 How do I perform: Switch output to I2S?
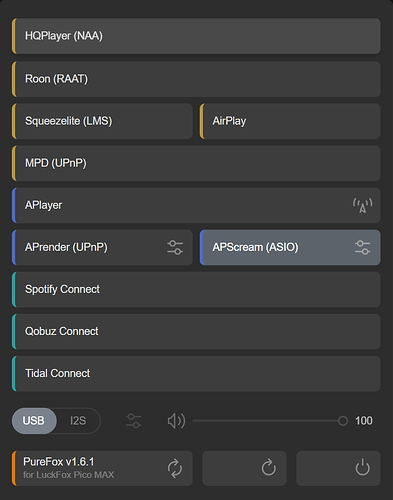(x=78, y=421)
